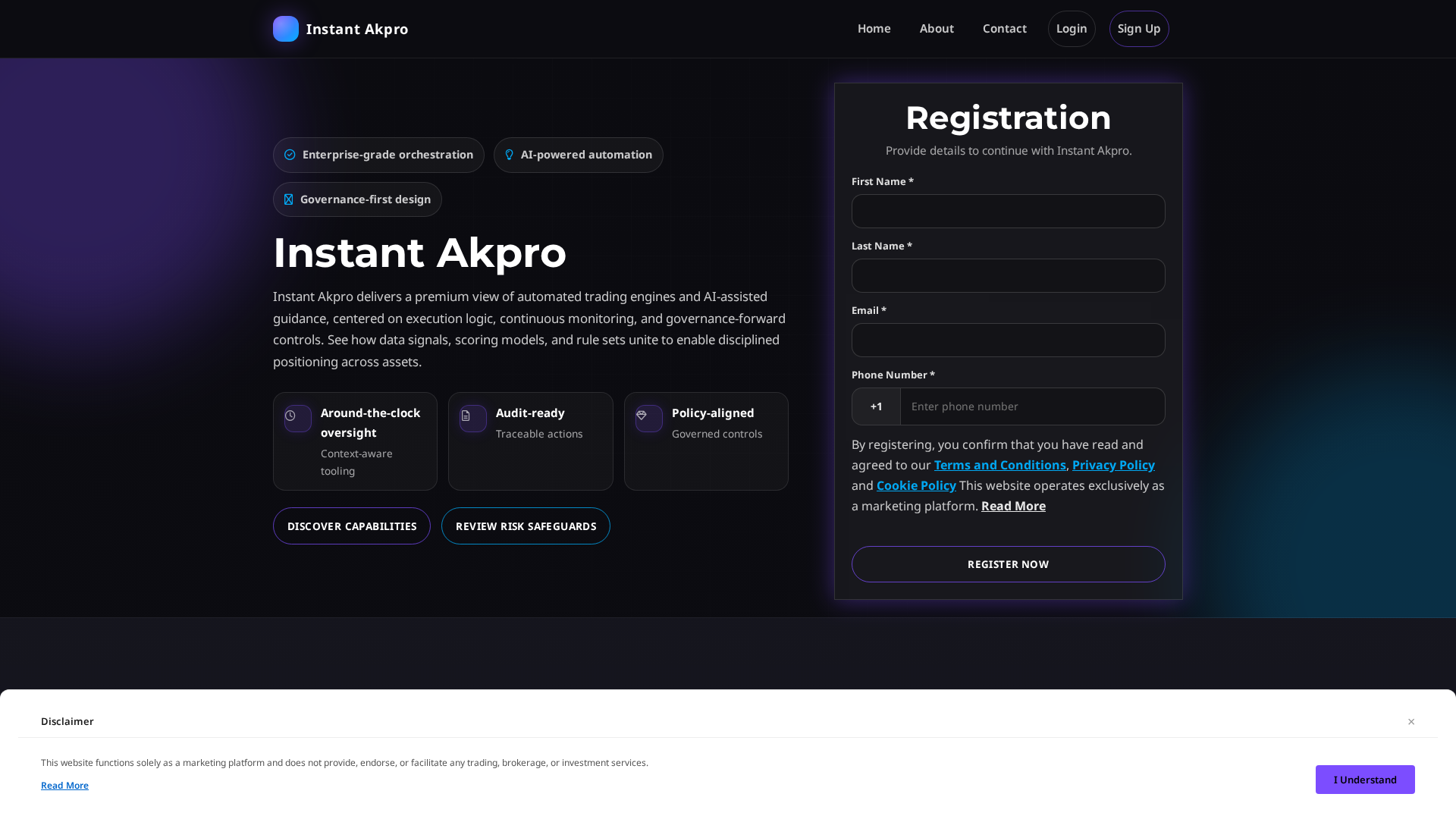Click the 'Provide details to continue' subtitle

pyautogui.click(x=1009, y=151)
